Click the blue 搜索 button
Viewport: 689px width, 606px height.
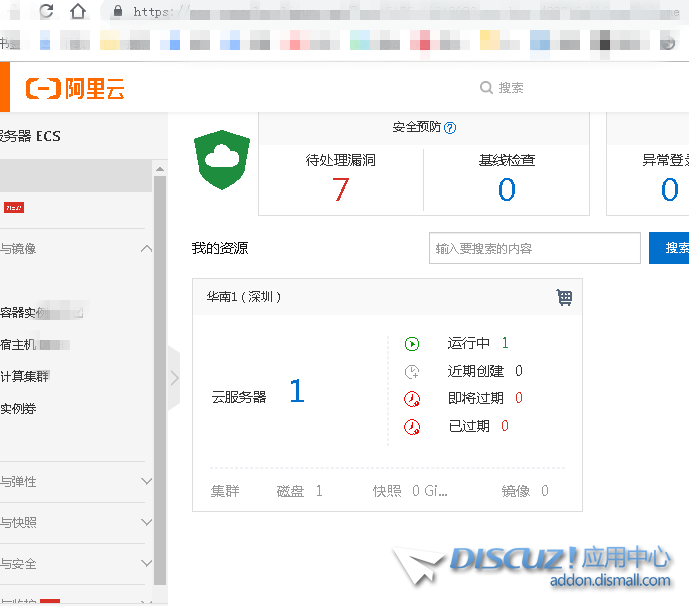coord(670,248)
